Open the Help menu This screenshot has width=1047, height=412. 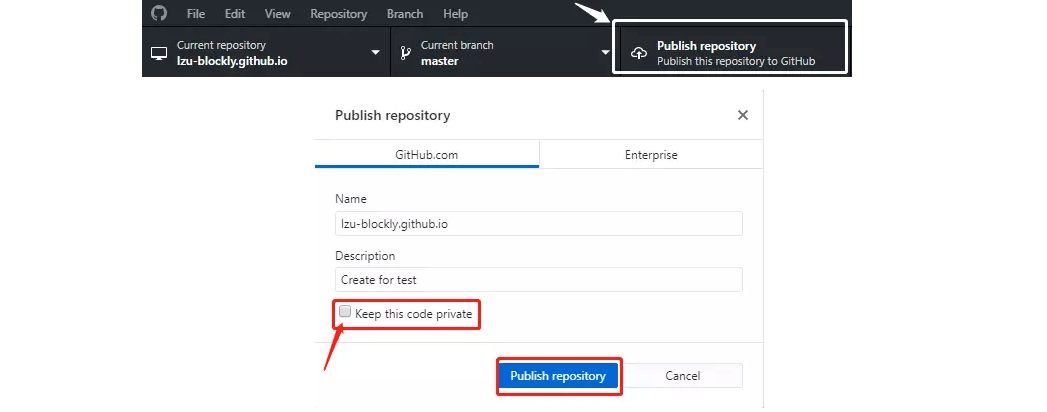point(455,13)
